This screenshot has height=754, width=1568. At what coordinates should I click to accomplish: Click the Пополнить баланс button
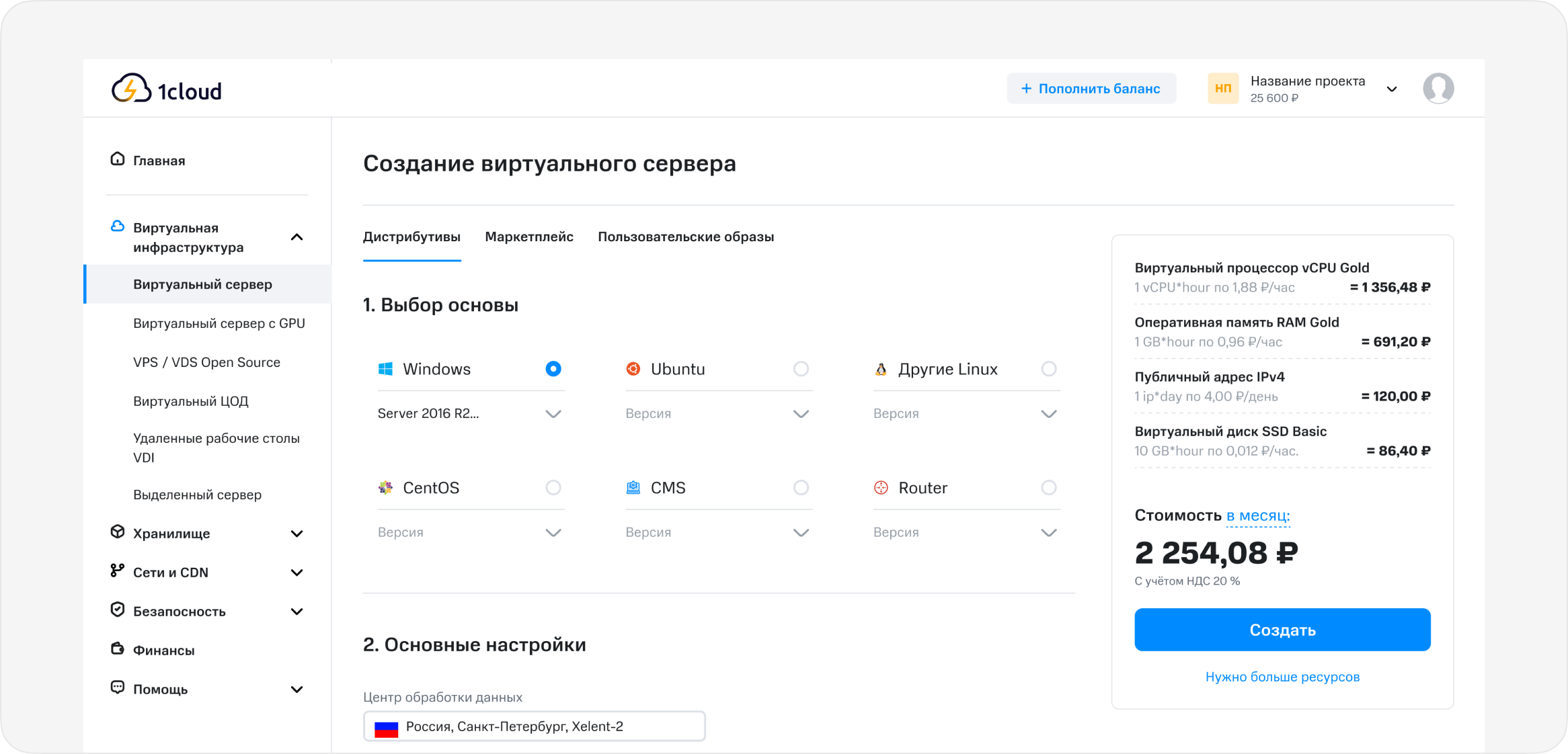(x=1091, y=89)
